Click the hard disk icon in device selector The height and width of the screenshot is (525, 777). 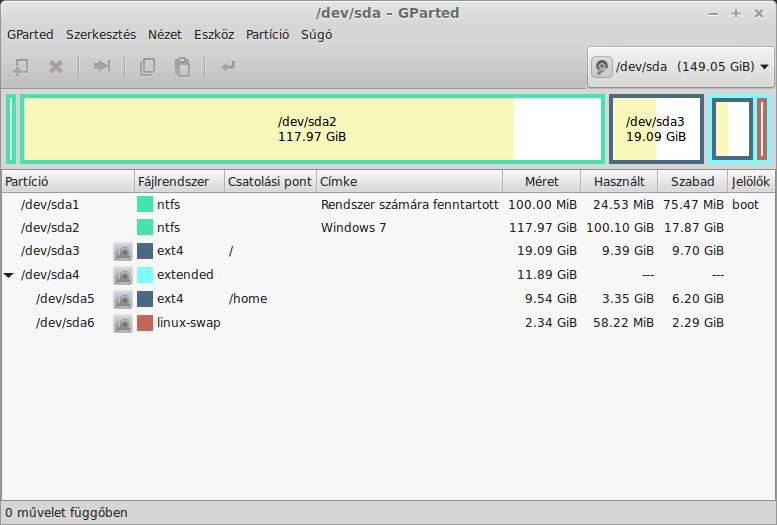tap(602, 66)
